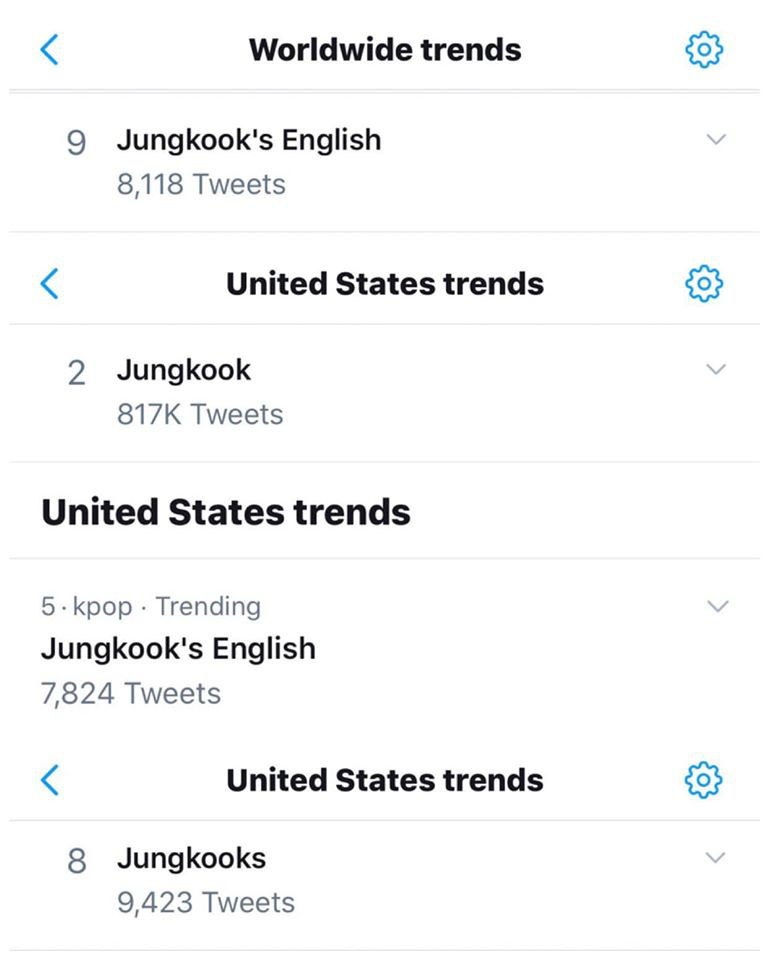Tap the Worldwide trends page title
Screen dimensions: 769x960
click(x=385, y=49)
